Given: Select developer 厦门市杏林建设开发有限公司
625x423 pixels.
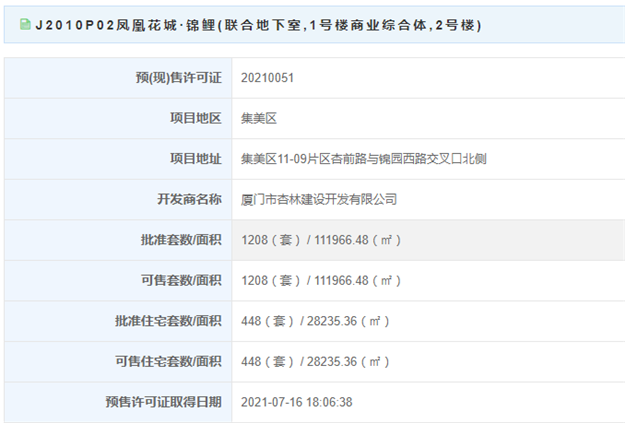Looking at the screenshot, I should pos(319,199).
